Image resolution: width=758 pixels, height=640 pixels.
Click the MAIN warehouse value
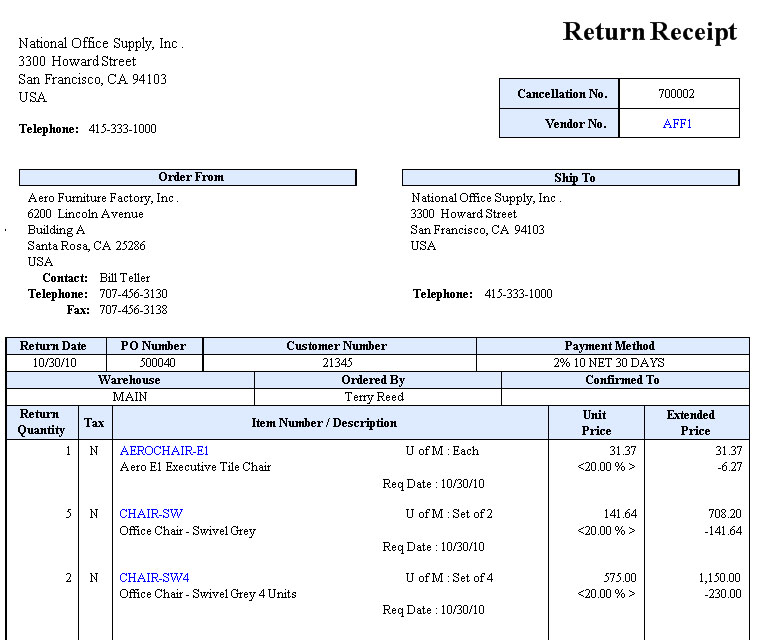130,397
